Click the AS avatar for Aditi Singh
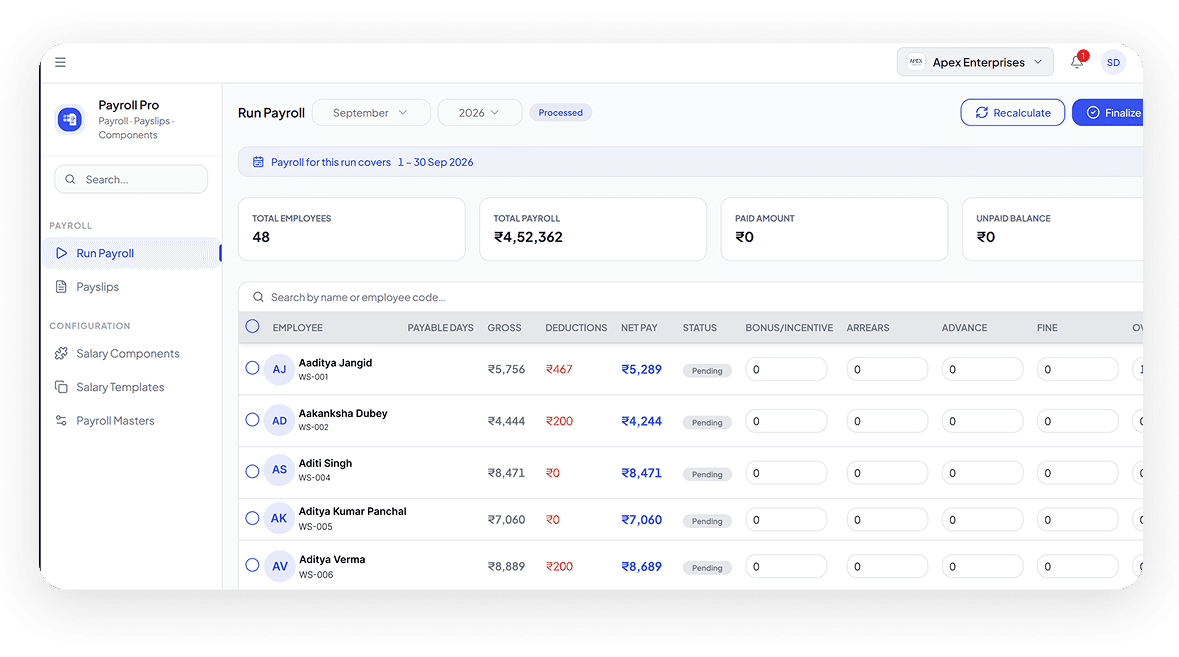Viewport: 1179px width, 657px height. [279, 470]
